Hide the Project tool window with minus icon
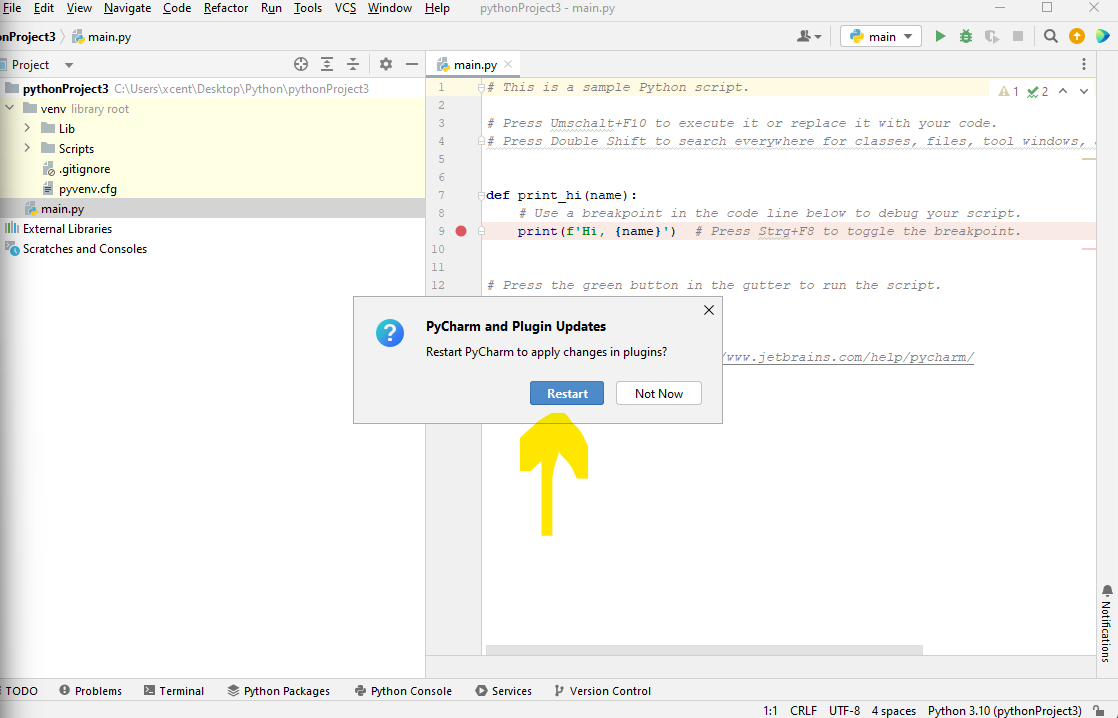 (x=411, y=64)
